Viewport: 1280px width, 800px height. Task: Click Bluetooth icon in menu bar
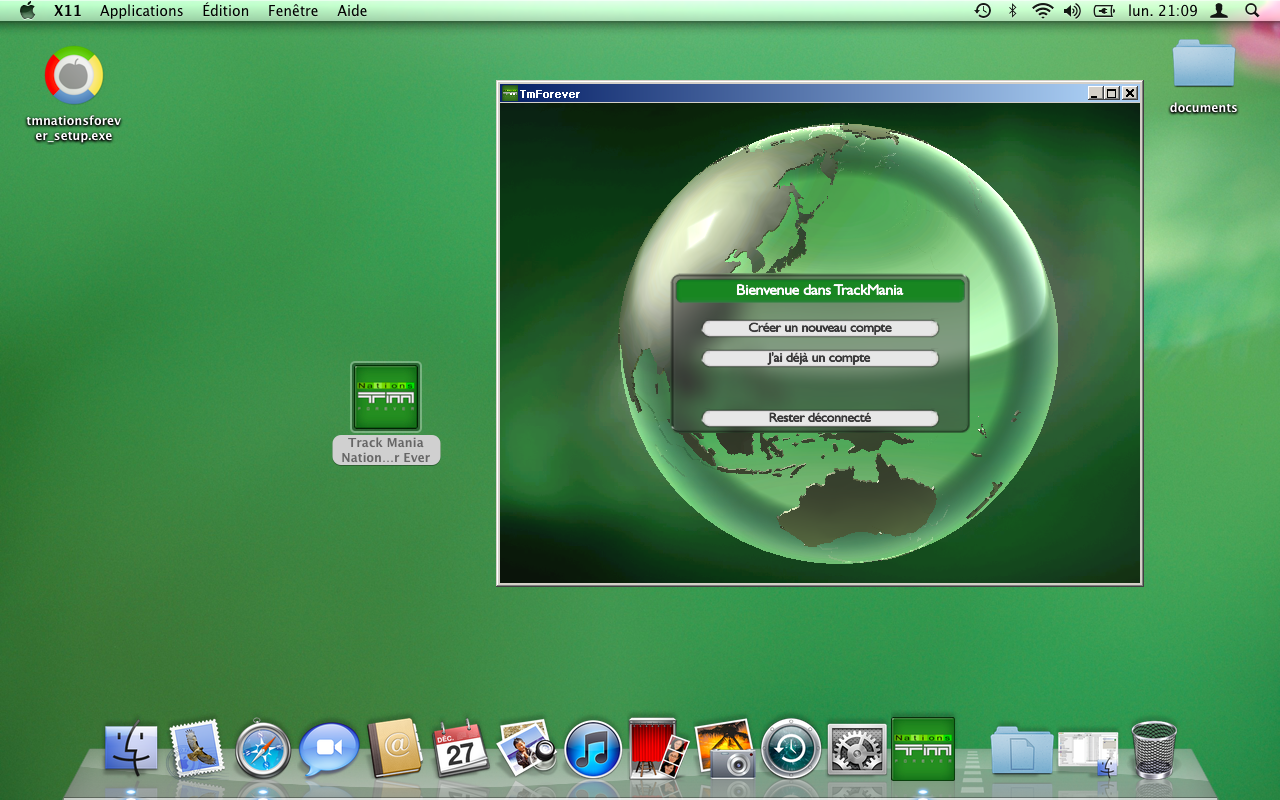click(1012, 11)
